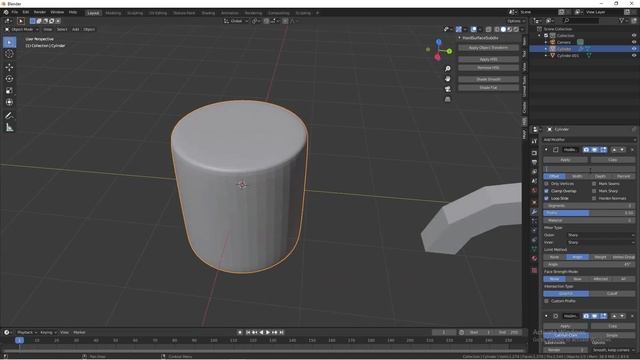The image size is (640, 360).
Task: Click the red X axis on the navigation gizmo
Action: [x=438, y=57]
